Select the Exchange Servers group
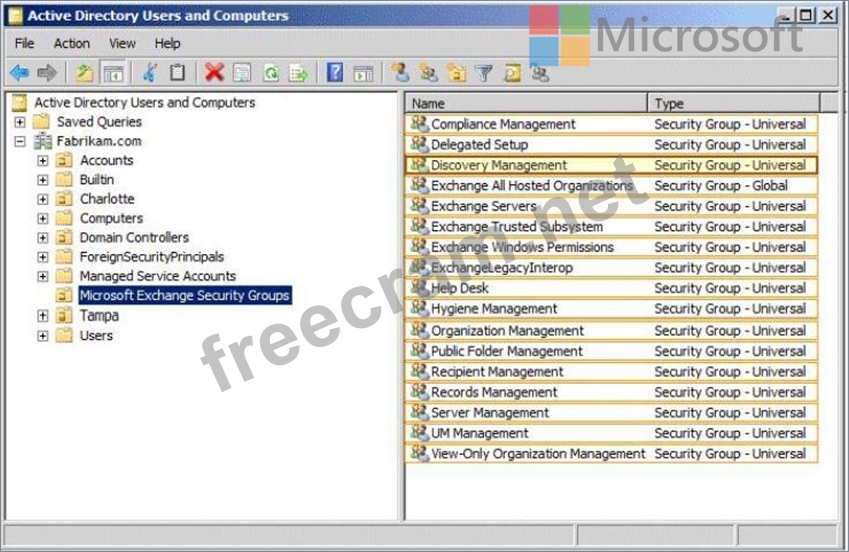 (x=611, y=206)
